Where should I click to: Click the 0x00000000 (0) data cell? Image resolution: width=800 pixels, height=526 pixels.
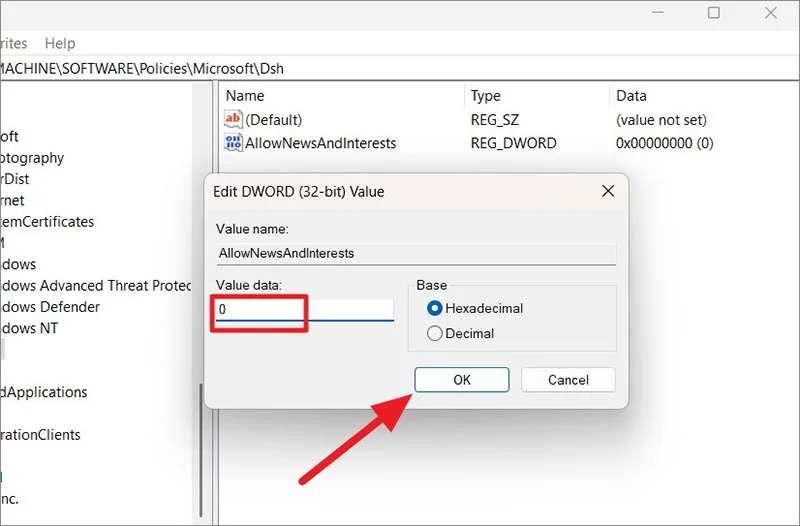coord(664,143)
